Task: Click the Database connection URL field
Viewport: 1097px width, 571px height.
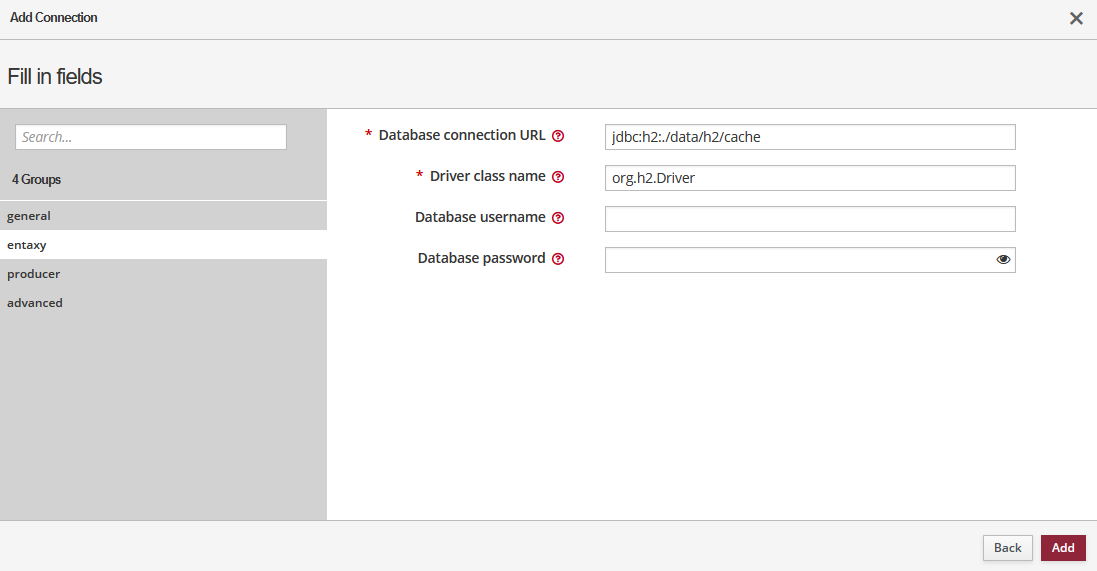Action: click(x=810, y=137)
